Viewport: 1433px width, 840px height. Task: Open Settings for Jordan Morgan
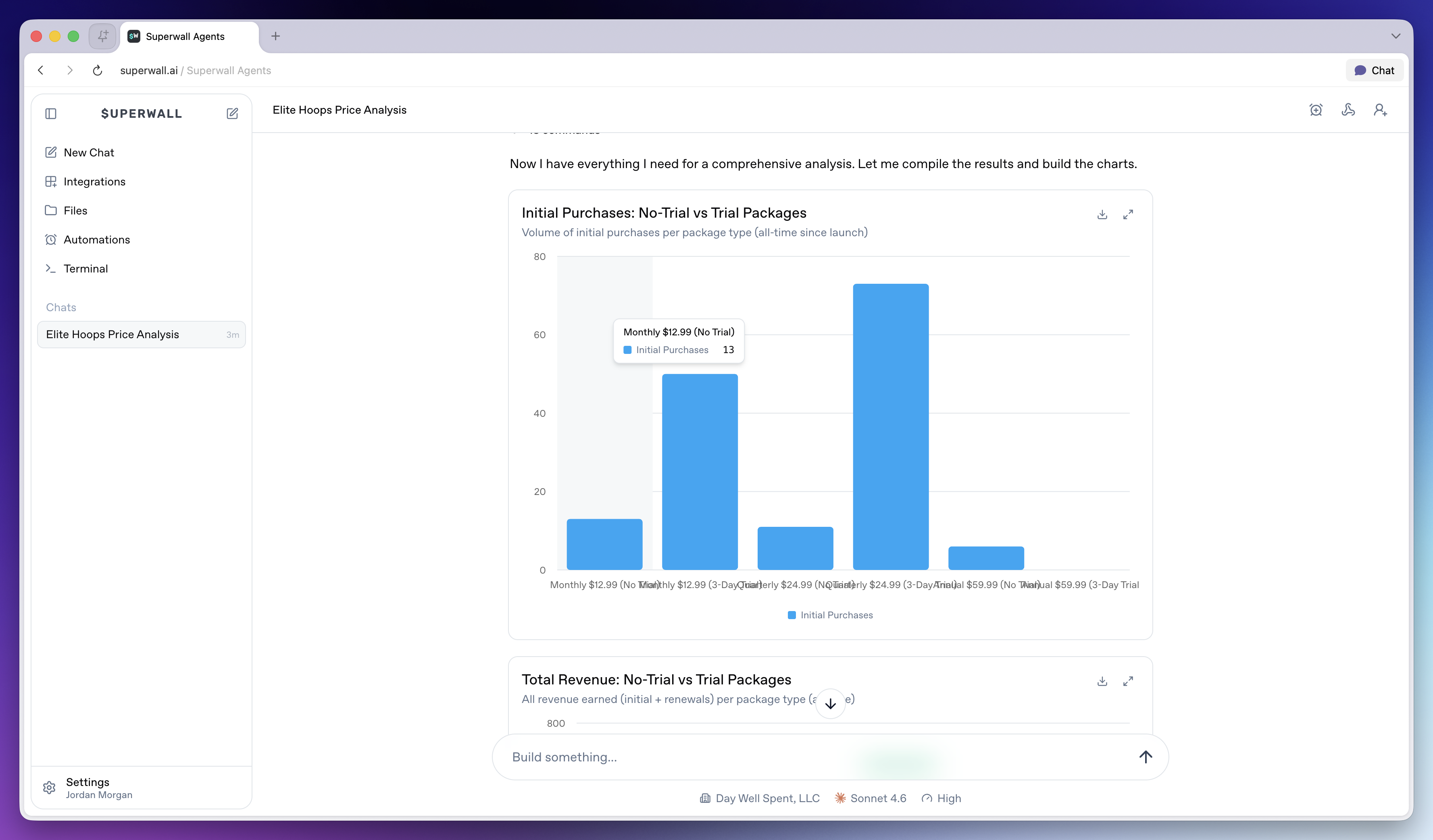[x=142, y=788]
